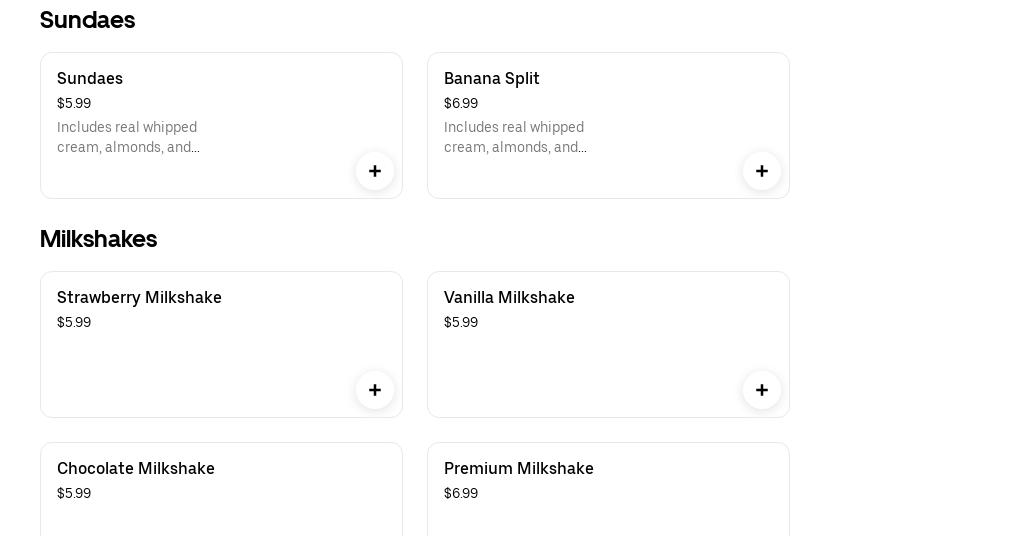Select the Vanilla Milkshake $5.99 price

[461, 323]
